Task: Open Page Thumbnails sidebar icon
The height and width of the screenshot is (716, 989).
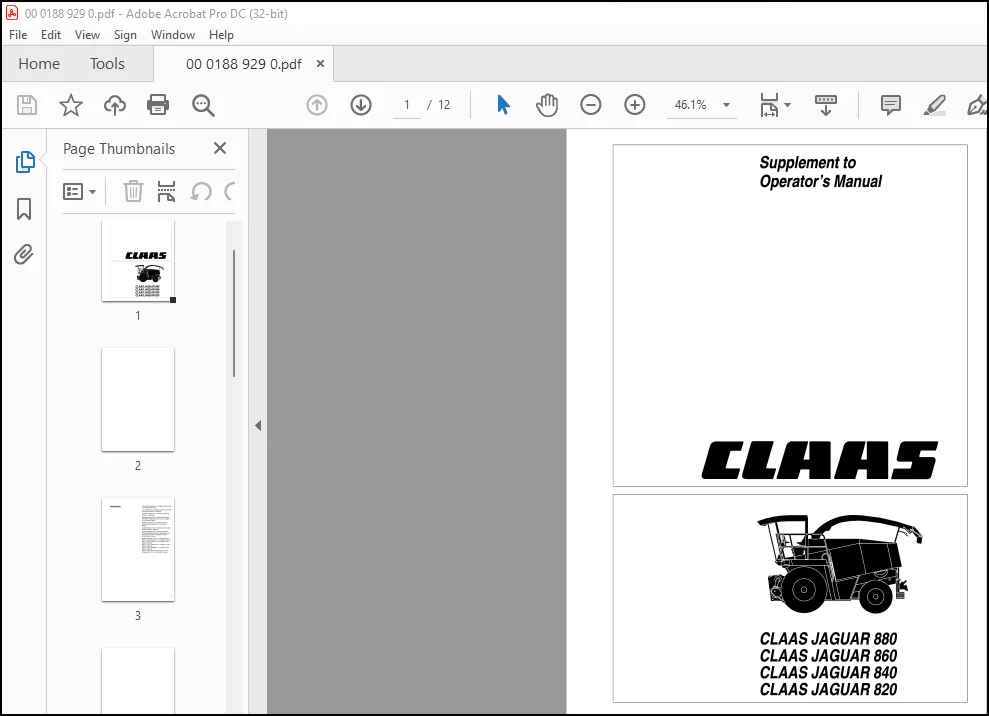Action: 25,162
